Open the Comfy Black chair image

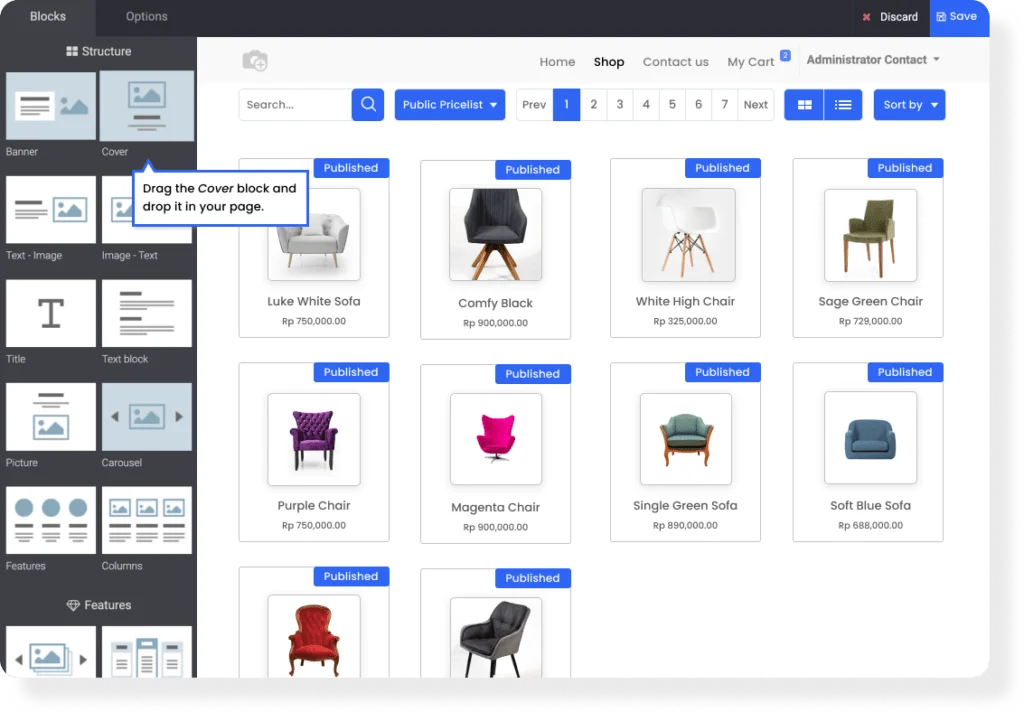(x=496, y=235)
